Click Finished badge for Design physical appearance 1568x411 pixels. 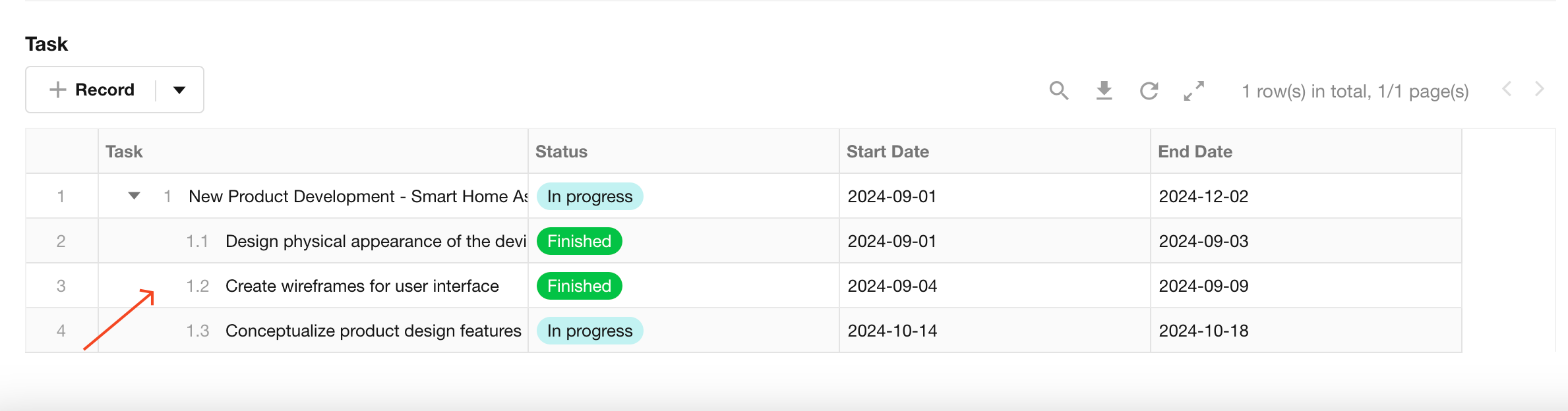click(579, 241)
